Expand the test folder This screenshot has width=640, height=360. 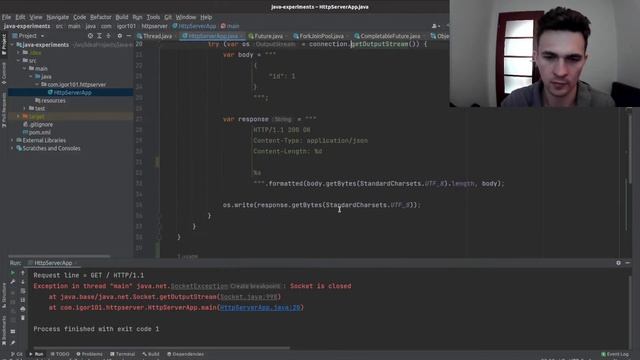[x=24, y=108]
